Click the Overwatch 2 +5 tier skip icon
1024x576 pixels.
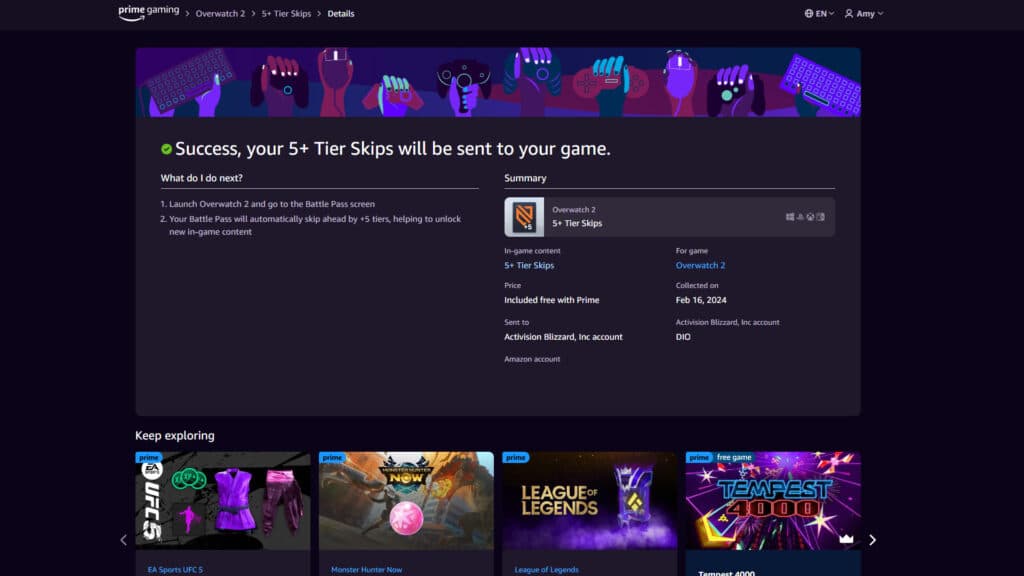click(525, 216)
